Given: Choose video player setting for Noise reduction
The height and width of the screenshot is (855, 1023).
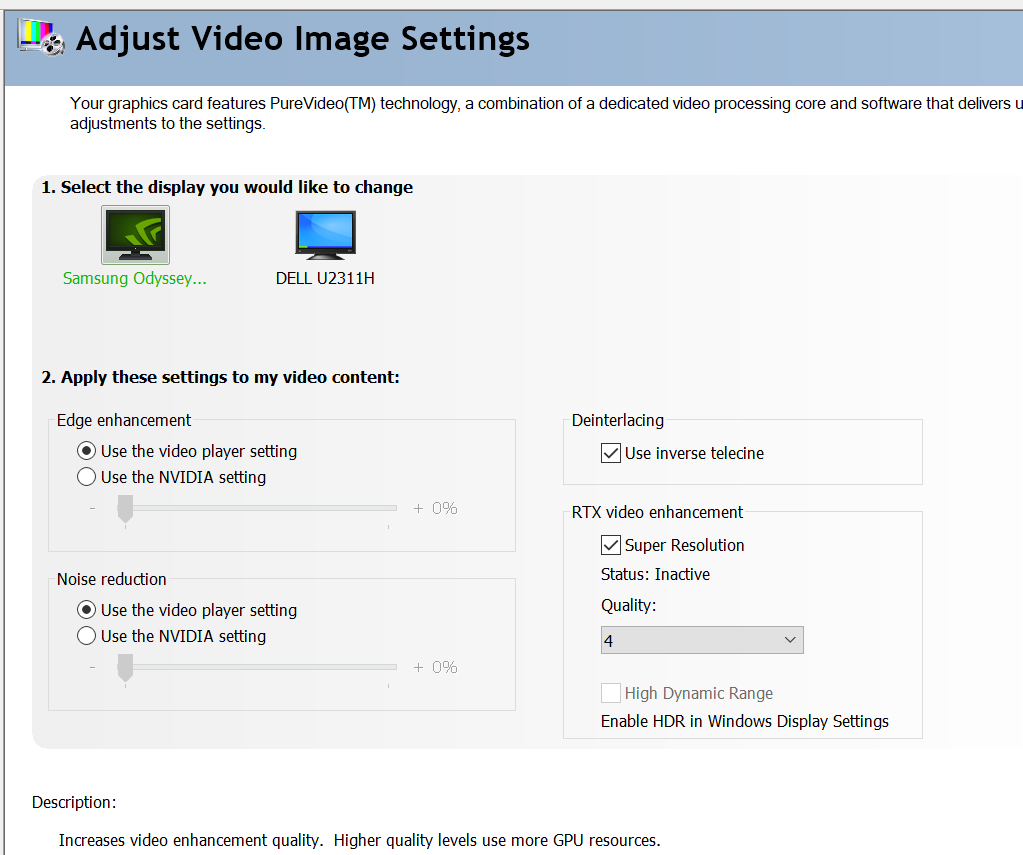Looking at the screenshot, I should (86, 610).
